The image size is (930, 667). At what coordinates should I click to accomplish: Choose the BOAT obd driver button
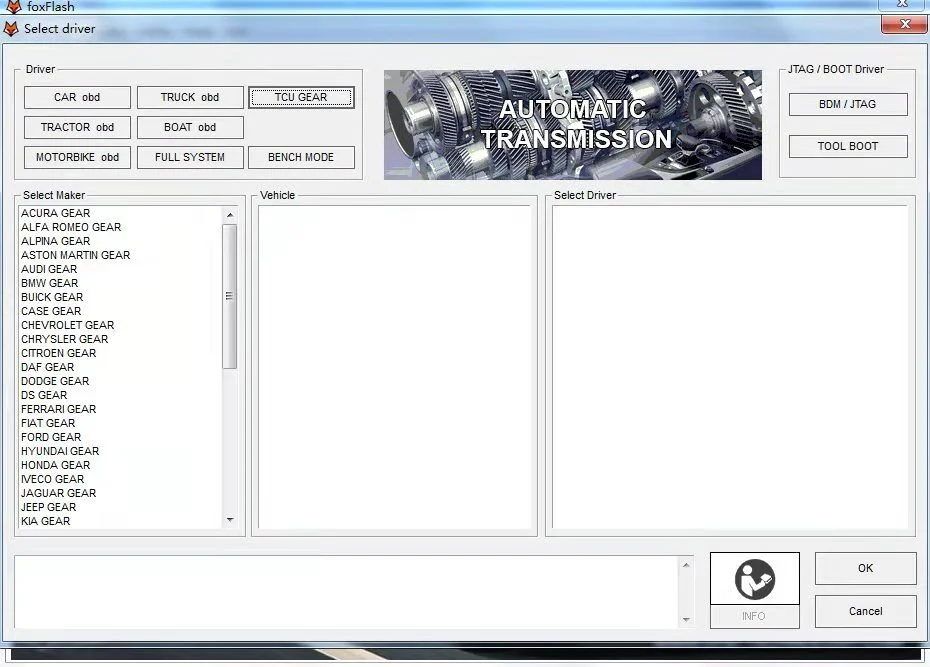190,127
